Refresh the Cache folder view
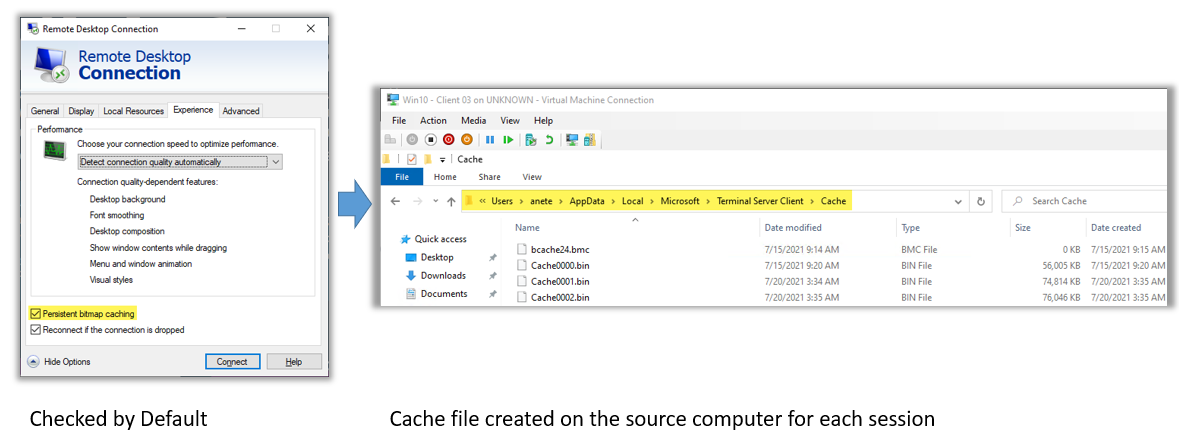 (980, 202)
